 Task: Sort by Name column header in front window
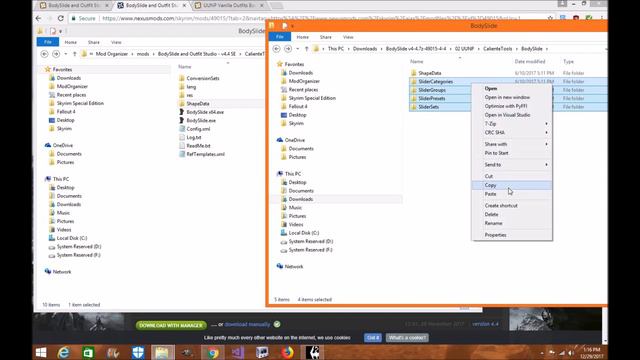[x=416, y=62]
